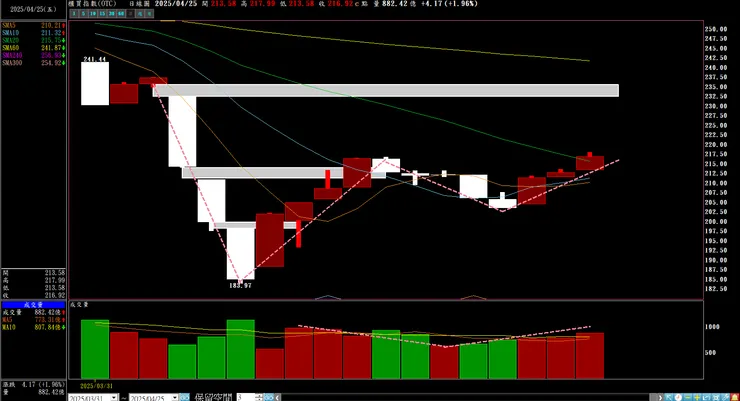740x401 pixels.
Task: Select the 60-minute timeframe button
Action: (x=121, y=14)
